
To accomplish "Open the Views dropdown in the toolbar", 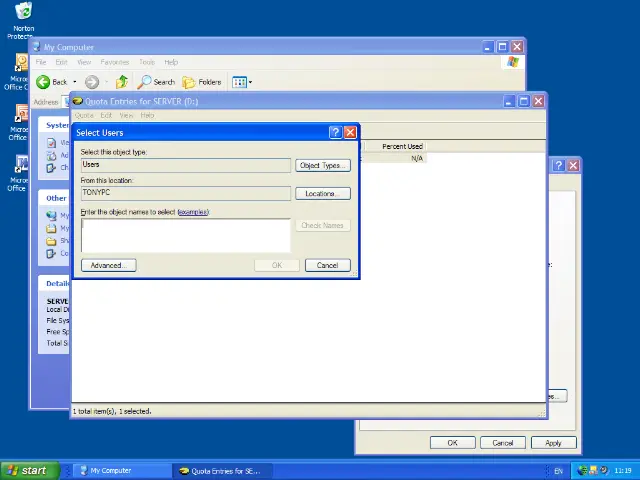I will point(242,82).
